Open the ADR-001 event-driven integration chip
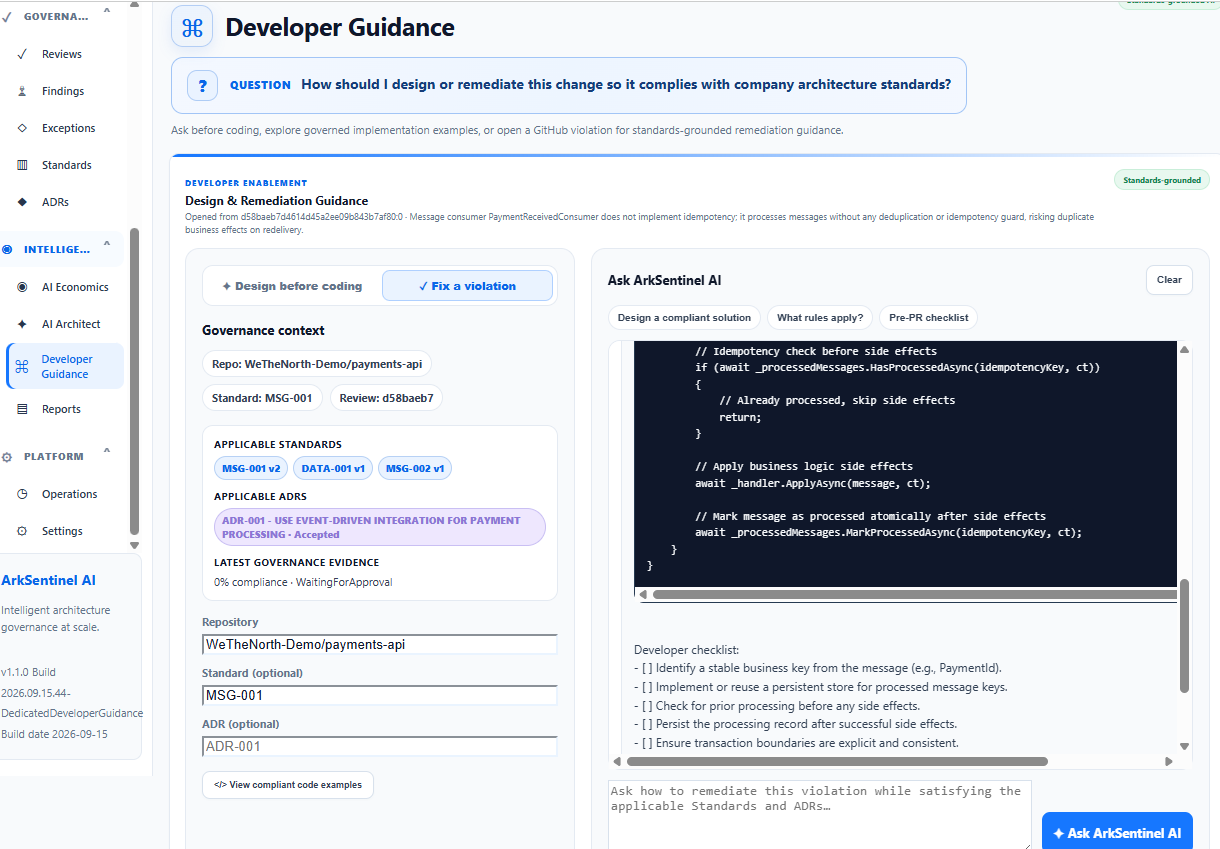The height and width of the screenshot is (849, 1220). (x=380, y=527)
